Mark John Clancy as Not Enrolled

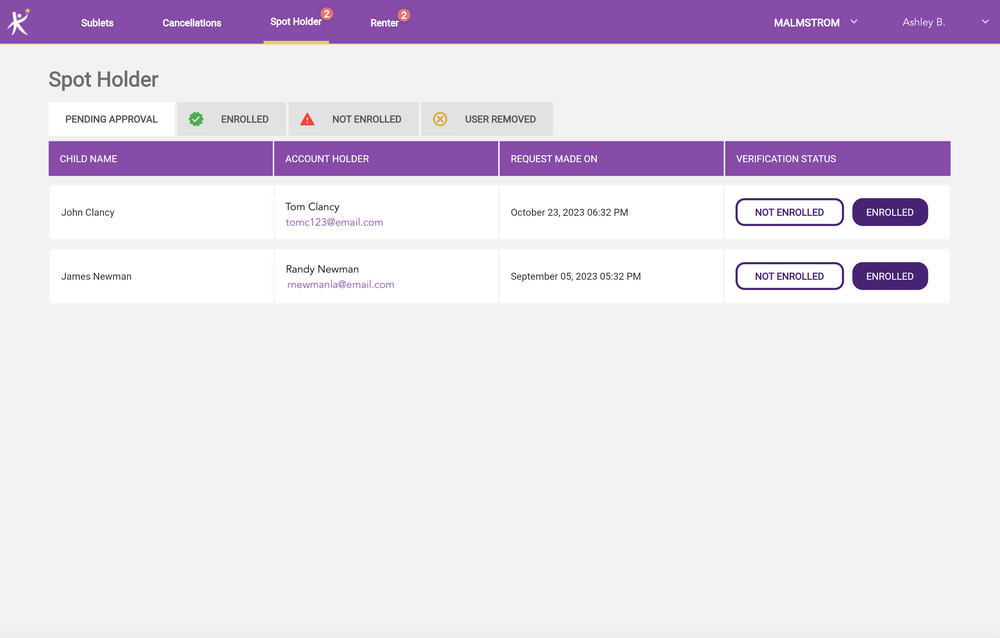pos(789,212)
